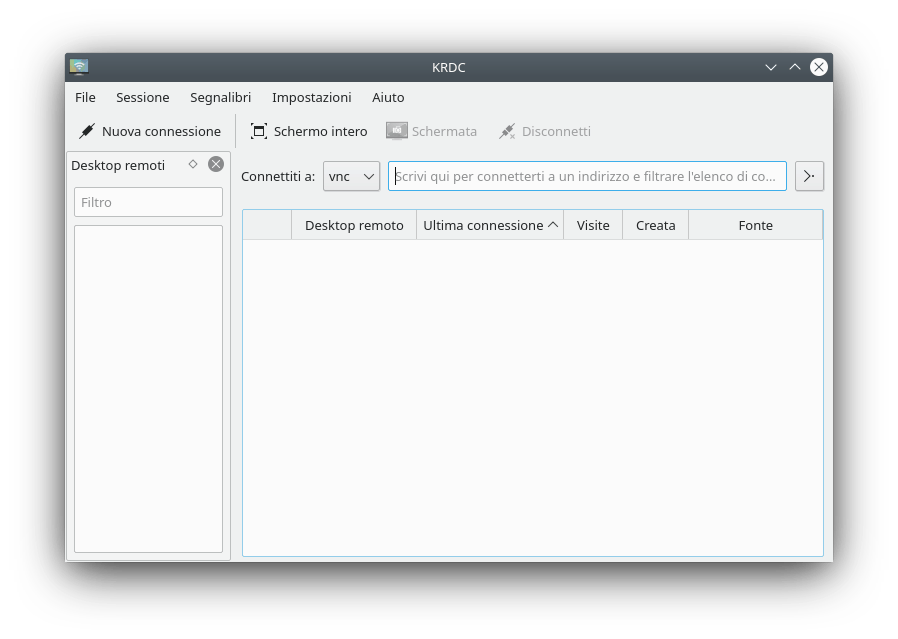898x639 pixels.
Task: Focus the Filtro input field
Action: tap(148, 202)
